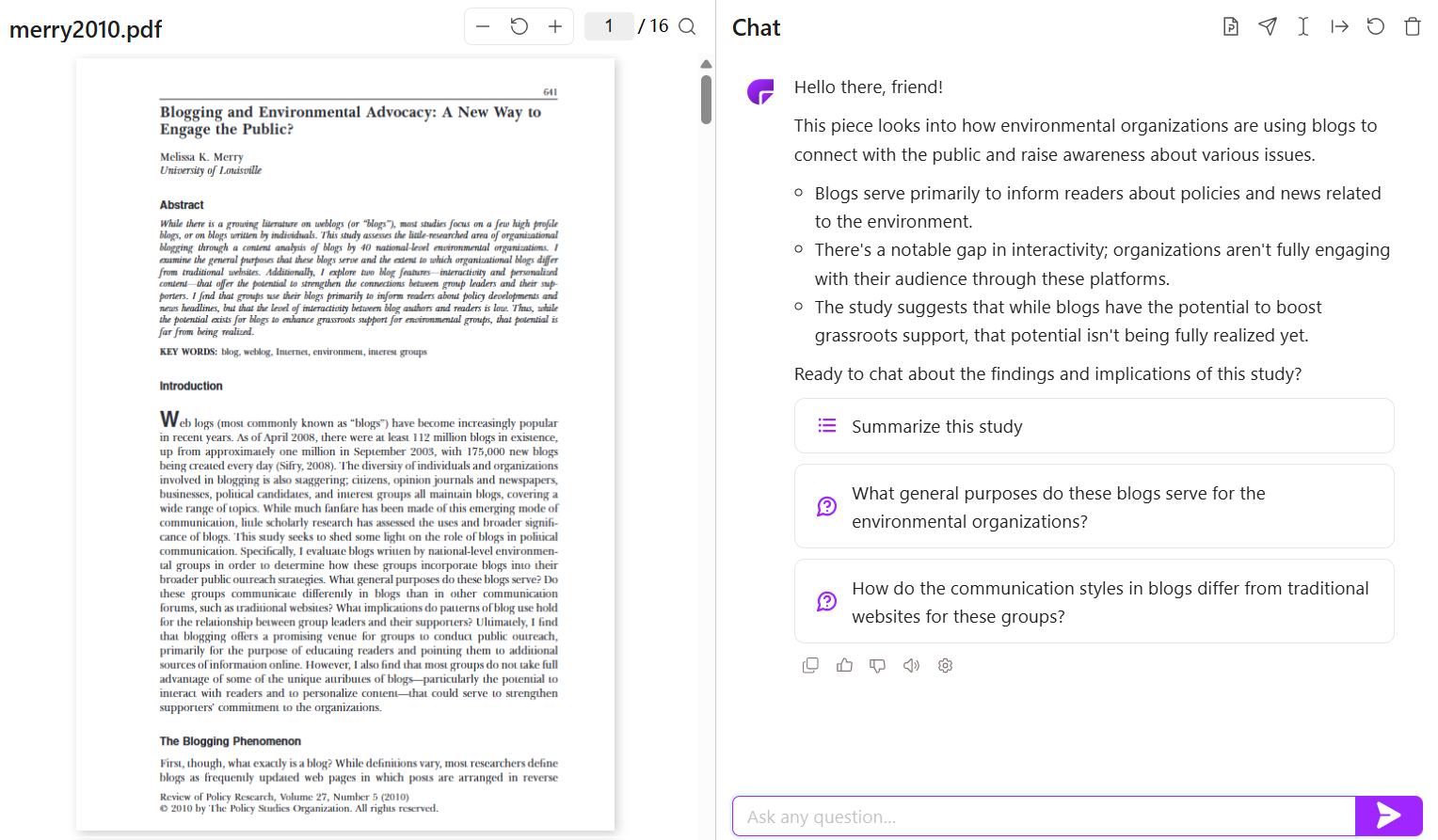1438x840 pixels.
Task: Open the PDF search tool
Action: pos(687,26)
